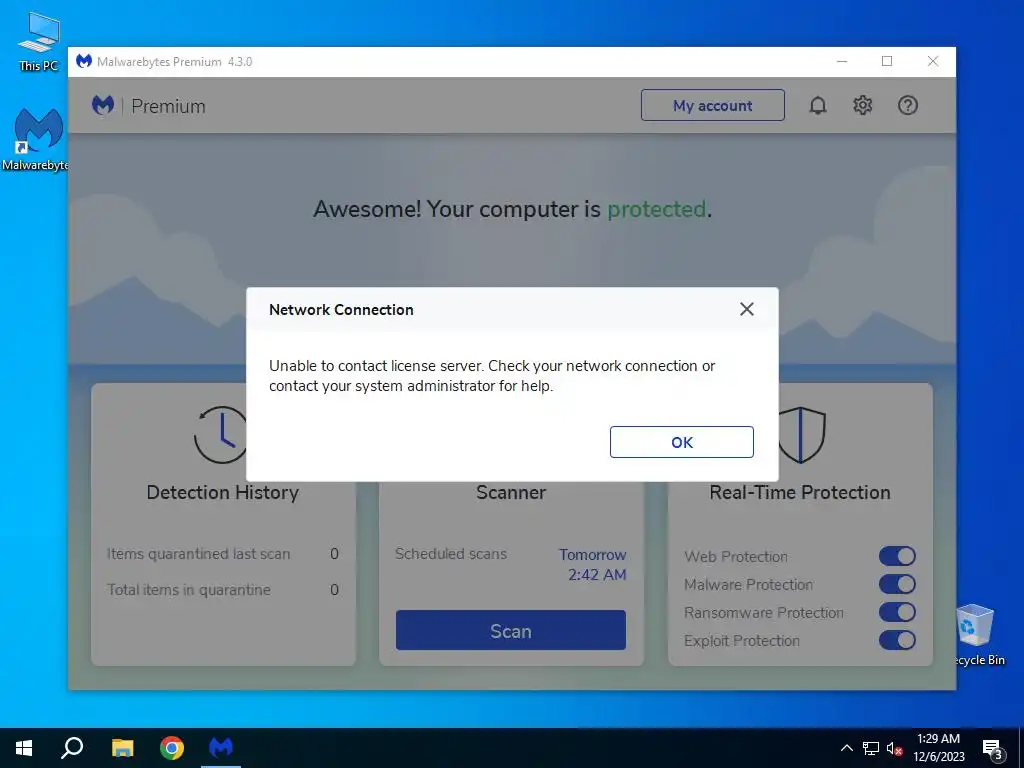Open the My account button

coord(712,105)
